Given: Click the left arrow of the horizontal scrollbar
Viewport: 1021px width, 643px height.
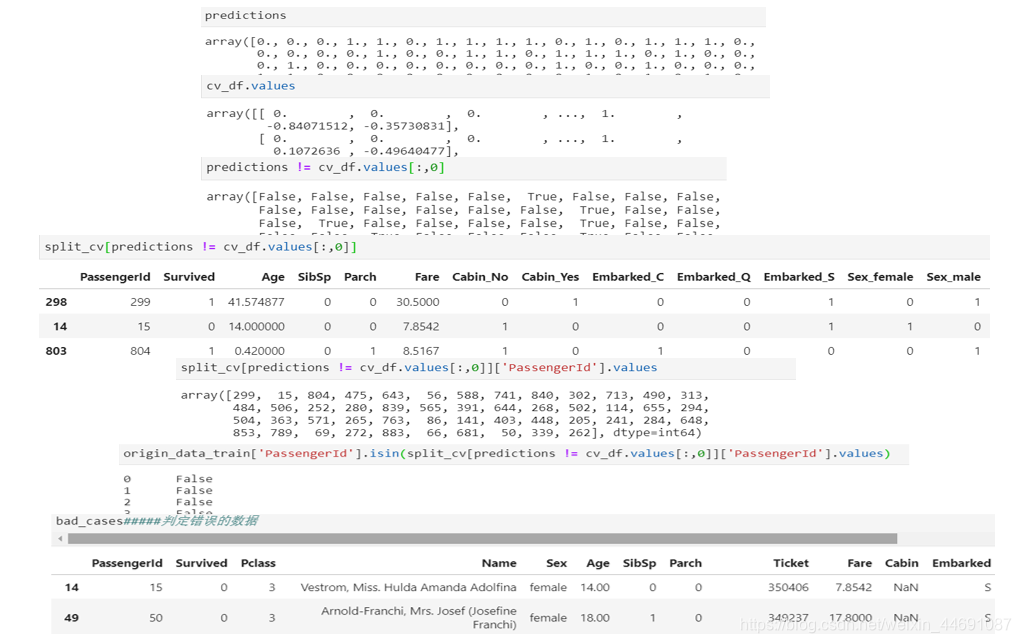Looking at the screenshot, I should pos(60,539).
